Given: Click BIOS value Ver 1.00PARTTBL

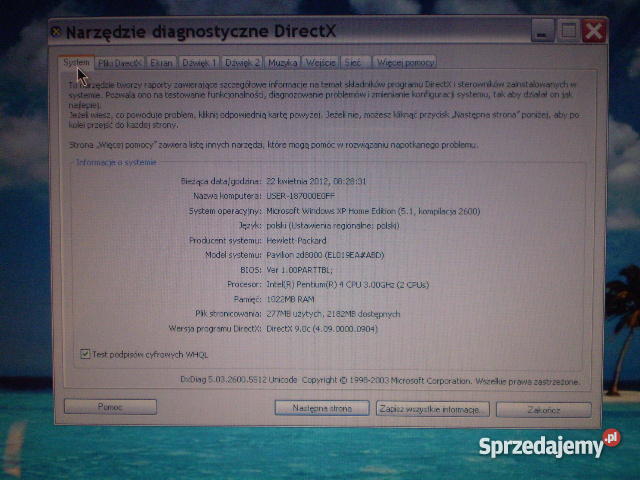Looking at the screenshot, I should (x=299, y=270).
